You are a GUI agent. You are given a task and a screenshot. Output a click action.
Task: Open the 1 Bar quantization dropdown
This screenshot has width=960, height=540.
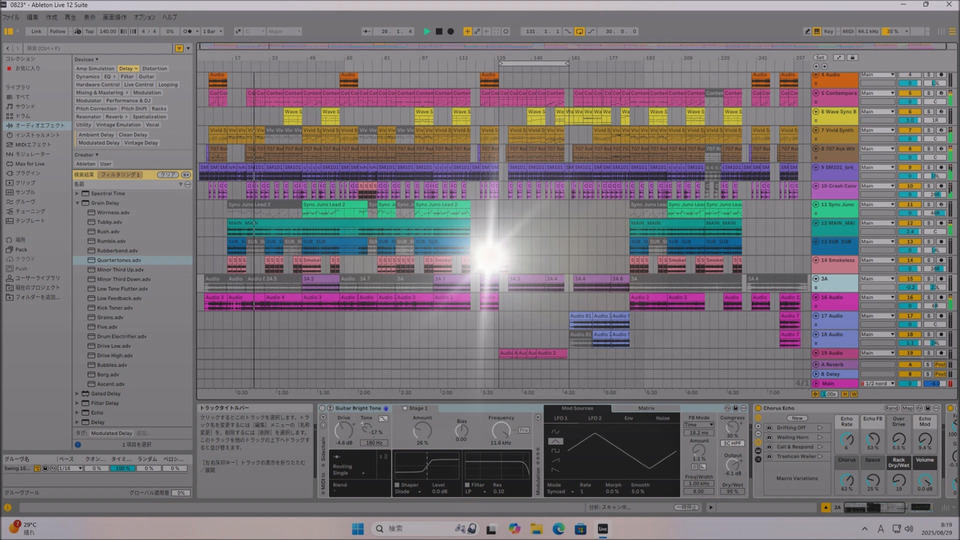pos(212,31)
